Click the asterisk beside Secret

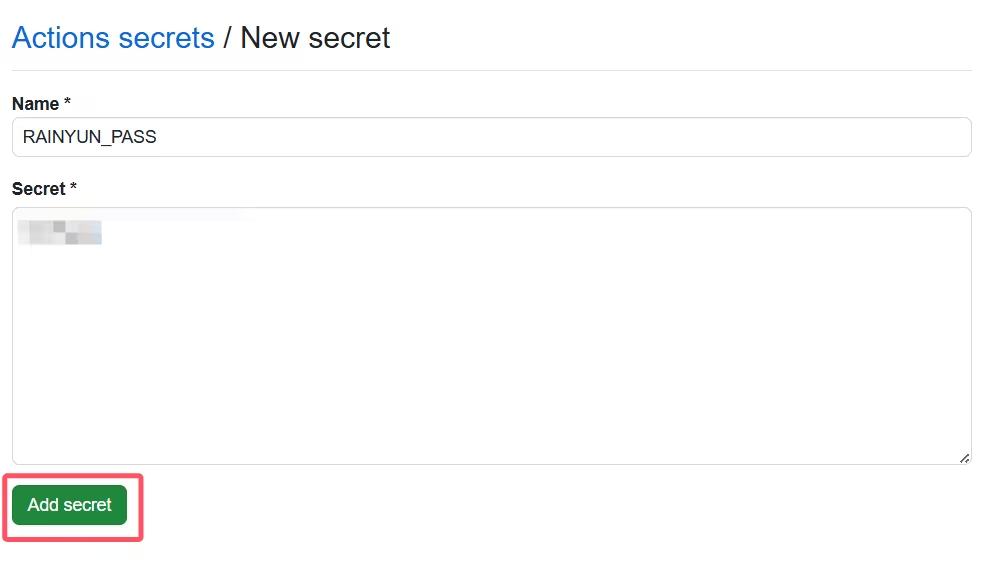[74, 189]
